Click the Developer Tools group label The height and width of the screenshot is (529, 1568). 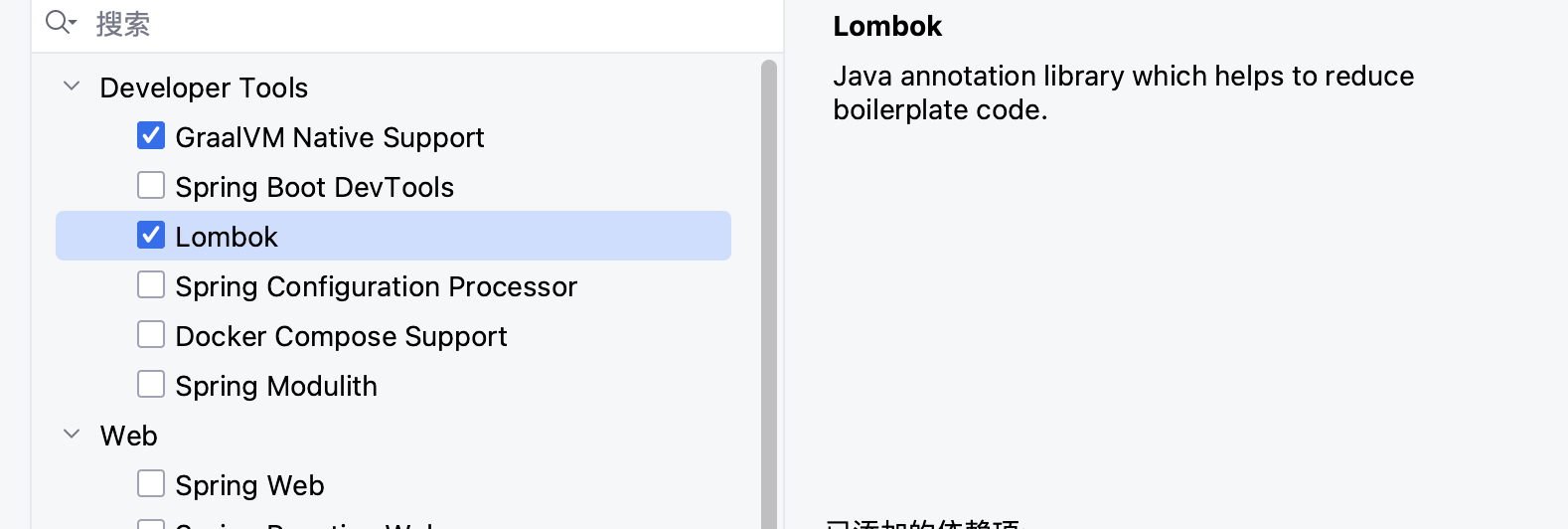(x=204, y=88)
